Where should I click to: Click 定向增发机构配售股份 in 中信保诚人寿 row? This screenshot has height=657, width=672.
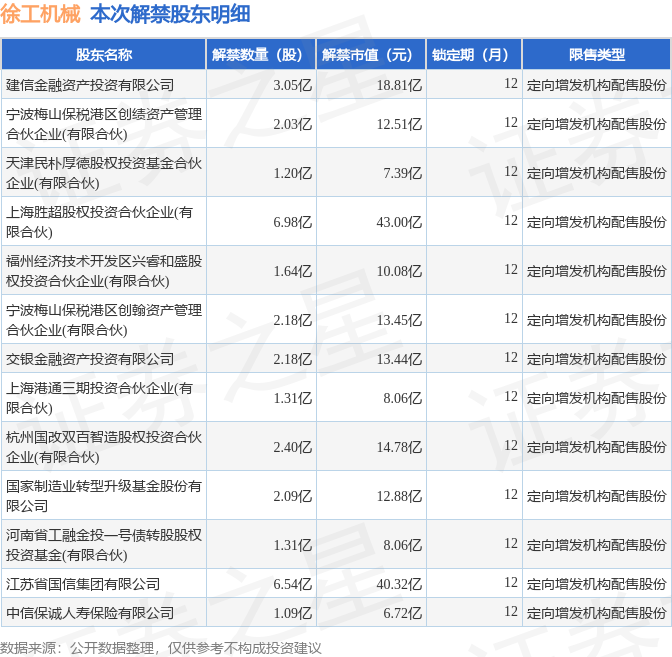tap(597, 613)
